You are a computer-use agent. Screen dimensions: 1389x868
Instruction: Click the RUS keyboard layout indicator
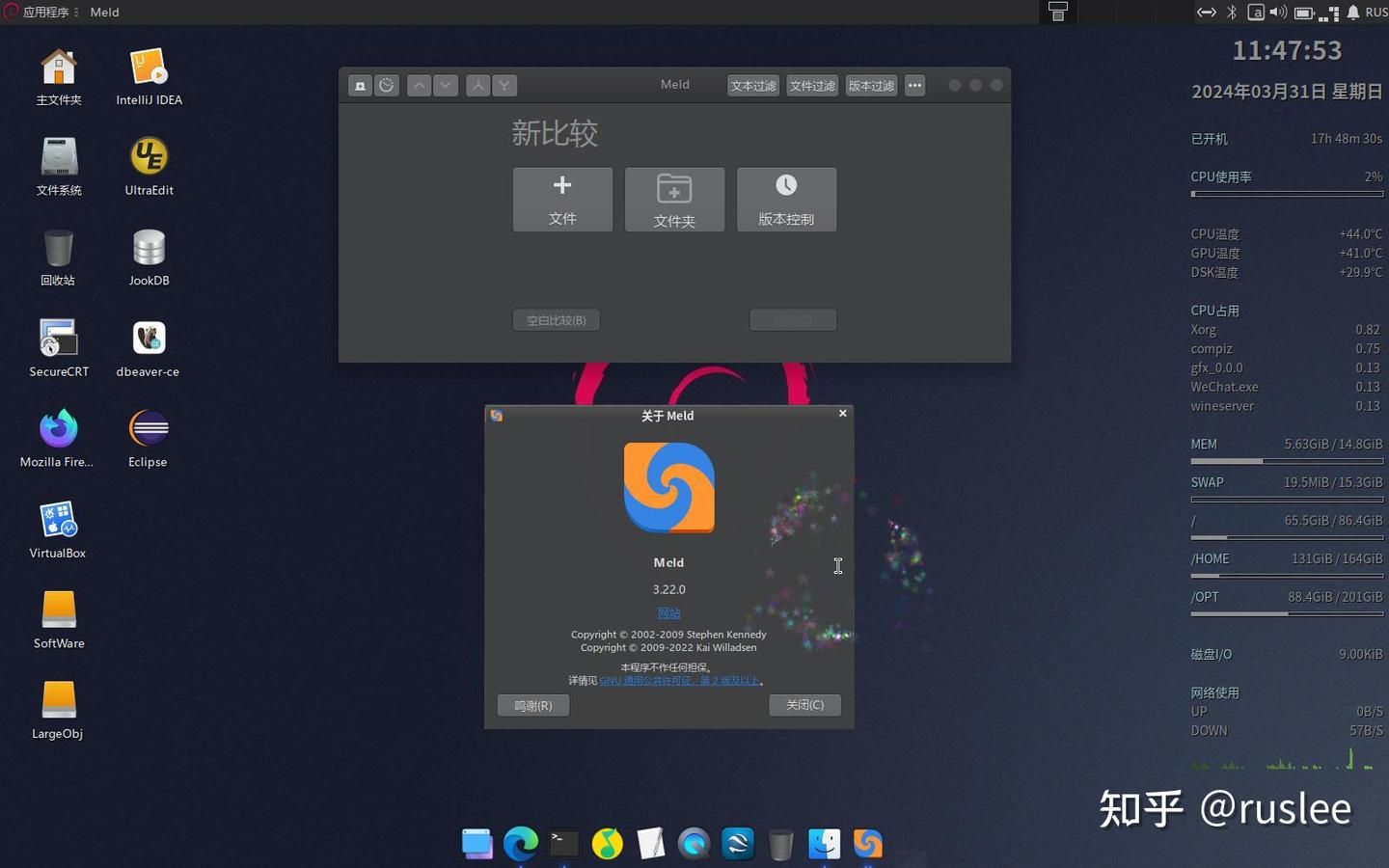(x=1376, y=13)
